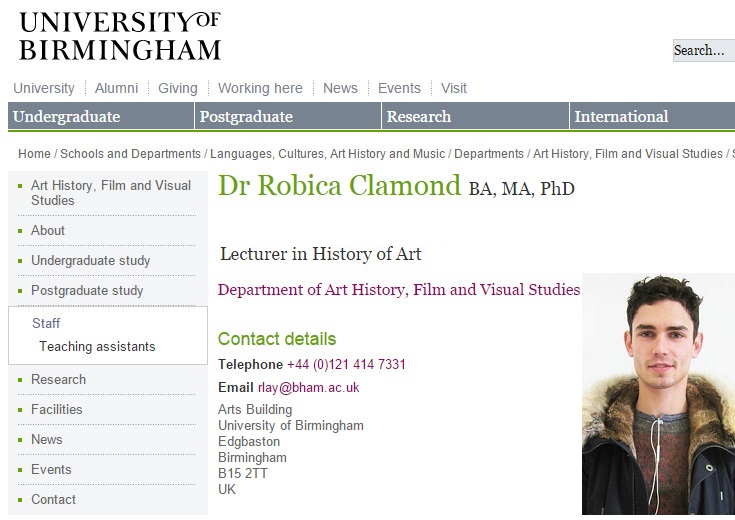The image size is (735, 520).
Task: Click the University of Birmingham logo
Action: tap(120, 36)
